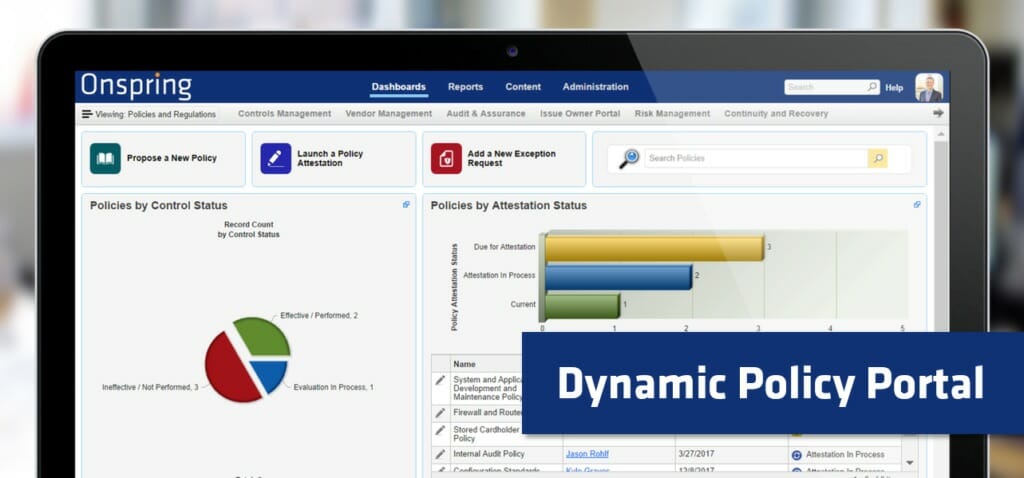This screenshot has width=1024, height=478.
Task: Click the right arrow on dashboard bar
Action: (938, 113)
